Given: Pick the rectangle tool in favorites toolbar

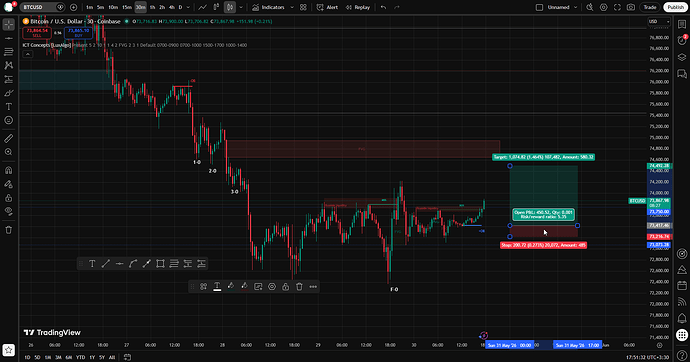Looking at the screenshot, I should [160, 263].
